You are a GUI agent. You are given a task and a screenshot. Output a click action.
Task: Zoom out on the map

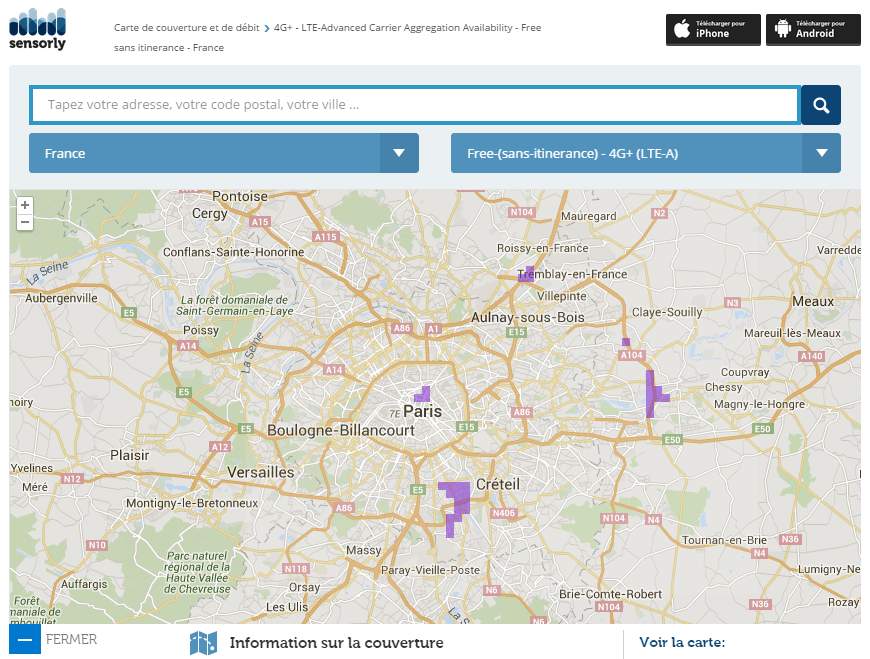[x=25, y=222]
